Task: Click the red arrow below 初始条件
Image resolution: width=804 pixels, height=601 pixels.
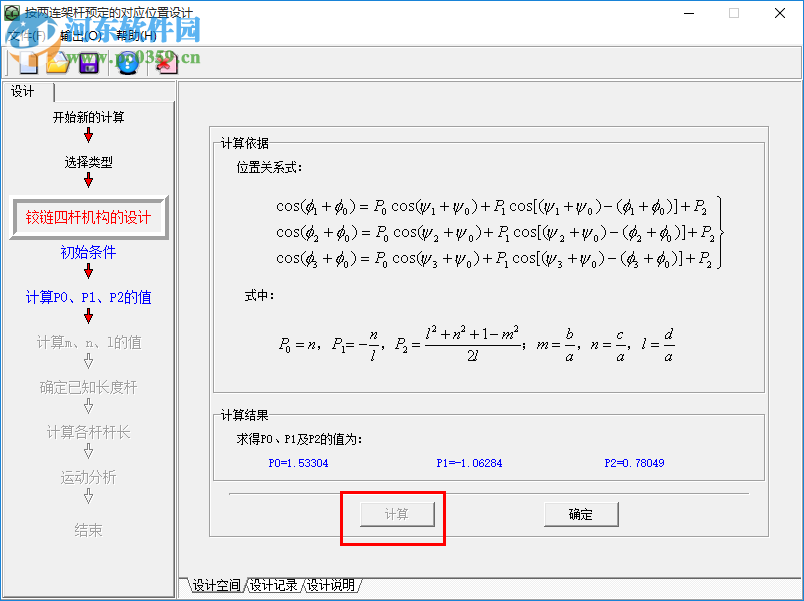Action: pos(88,271)
